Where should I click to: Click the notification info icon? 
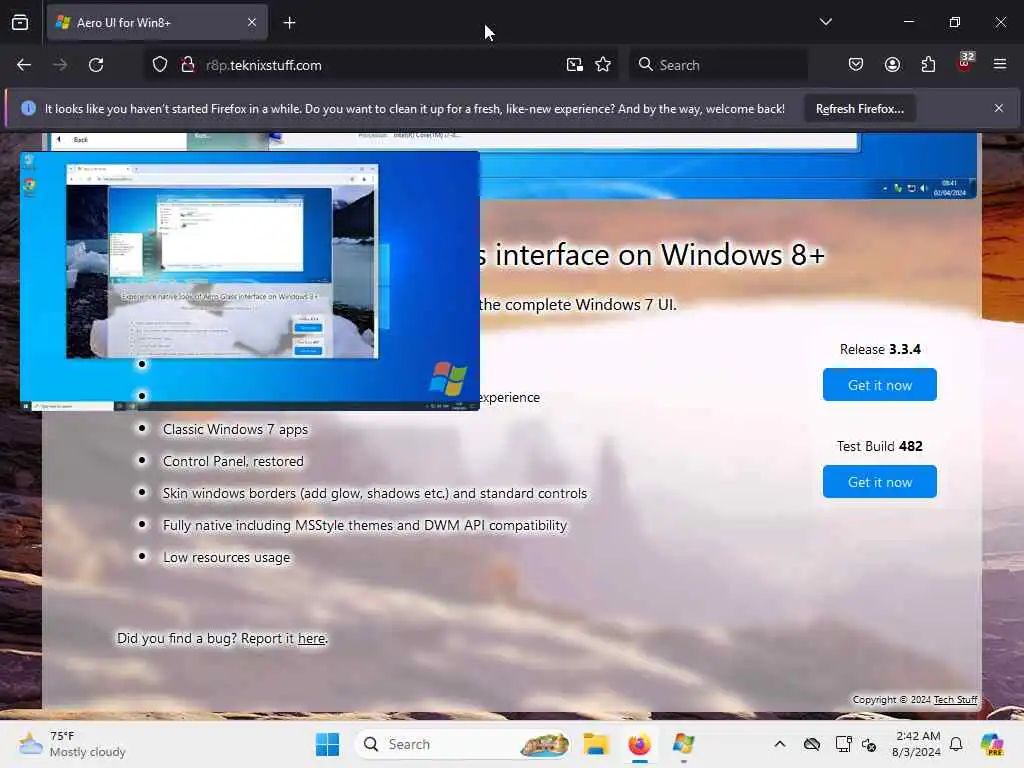click(28, 108)
